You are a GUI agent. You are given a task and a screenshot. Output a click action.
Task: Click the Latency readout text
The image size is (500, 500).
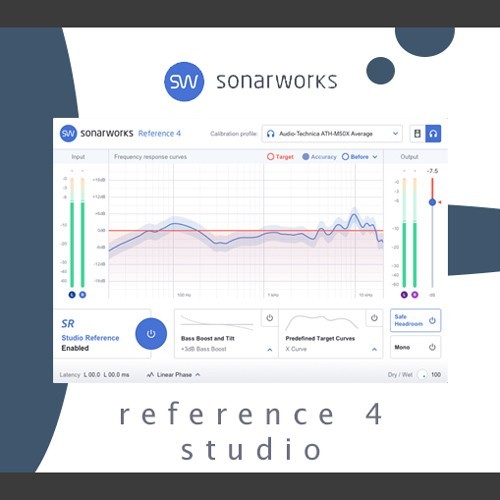tap(94, 375)
